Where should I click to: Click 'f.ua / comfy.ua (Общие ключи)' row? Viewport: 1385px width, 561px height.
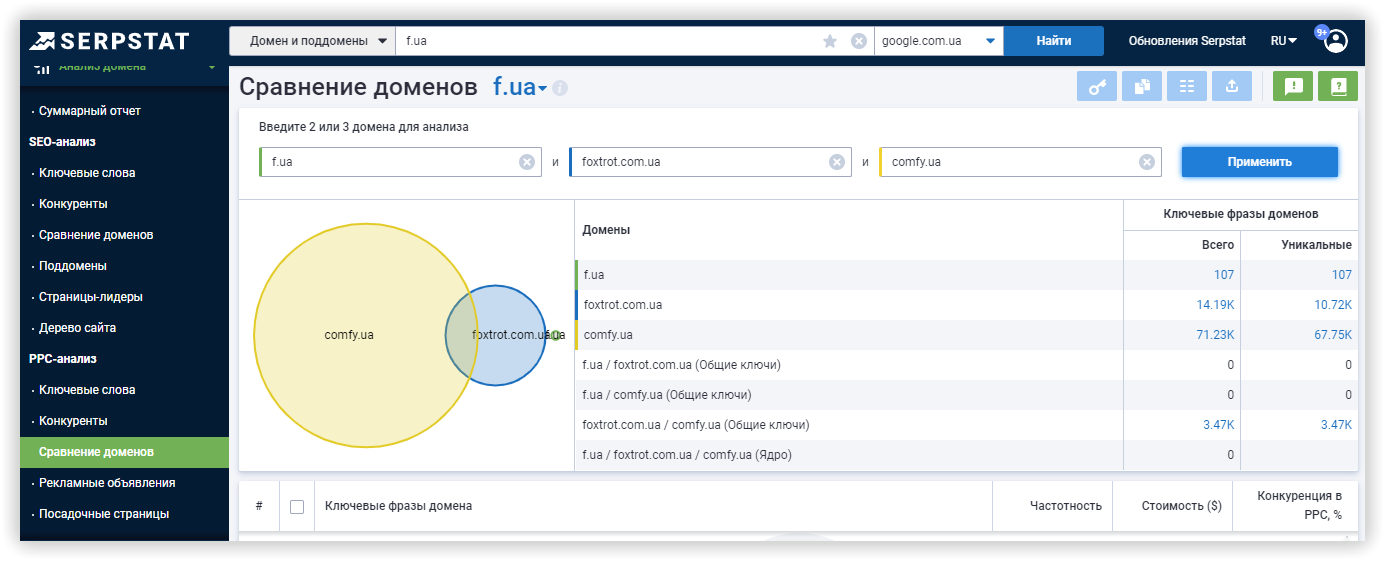[x=966, y=395]
